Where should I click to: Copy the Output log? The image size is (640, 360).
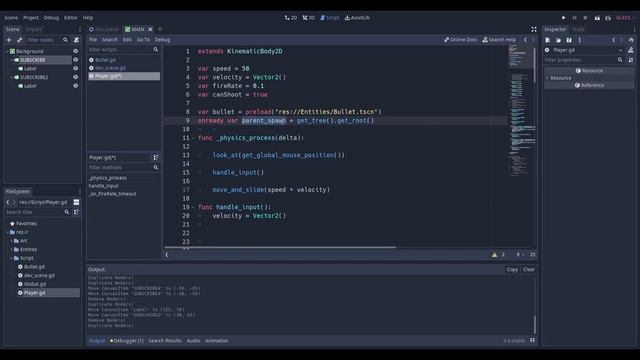[x=512, y=269]
